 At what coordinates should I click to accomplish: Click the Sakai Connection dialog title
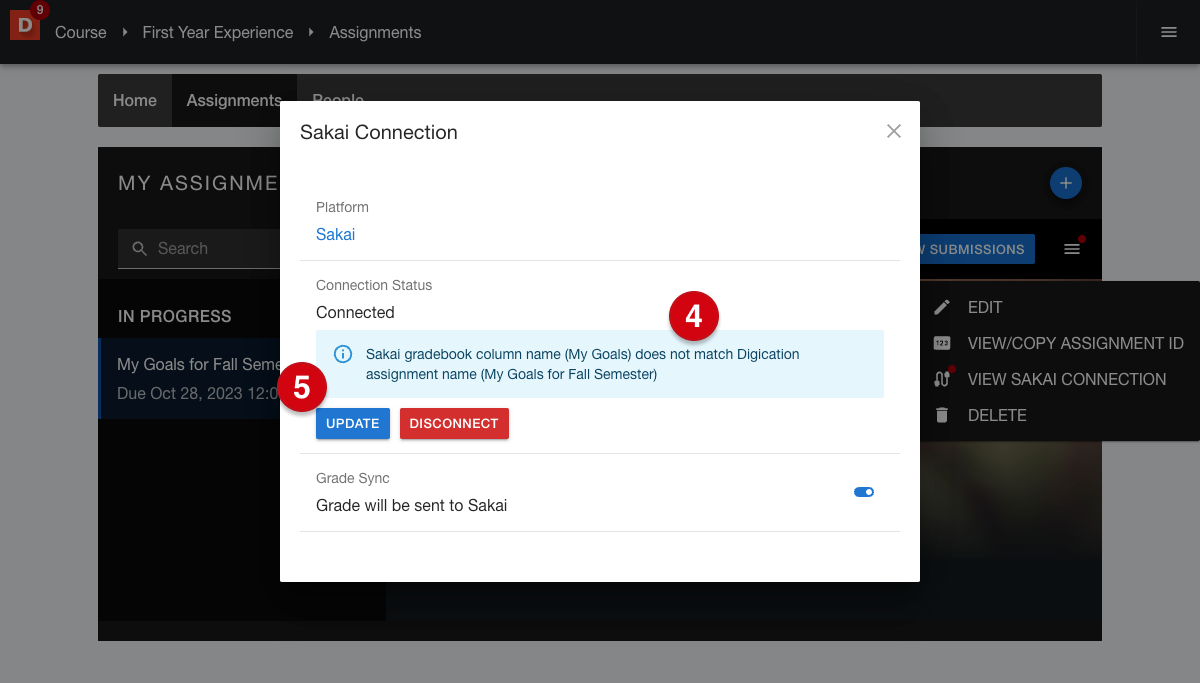point(379,132)
